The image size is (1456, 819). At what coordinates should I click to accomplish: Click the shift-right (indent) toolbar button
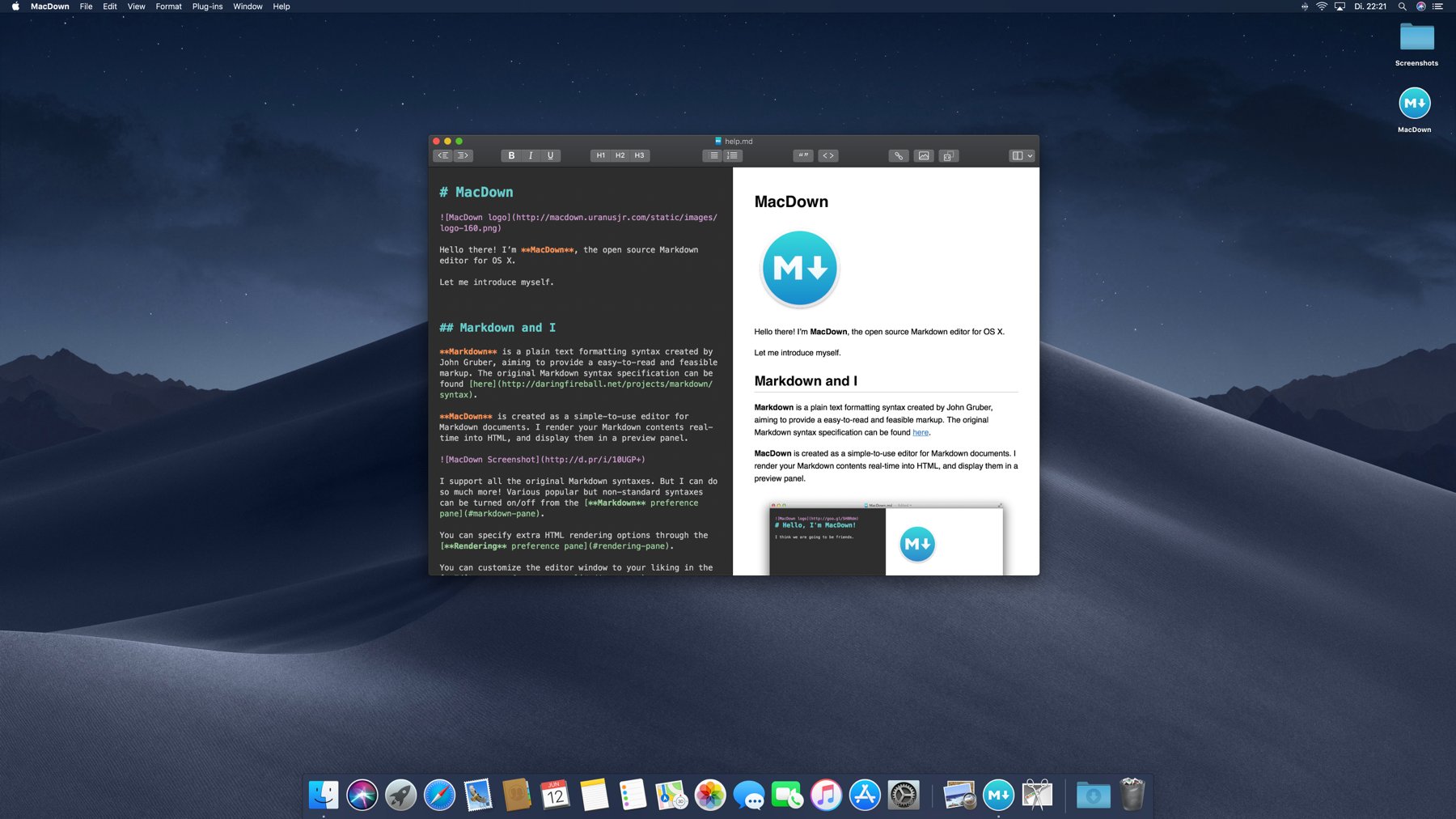463,155
